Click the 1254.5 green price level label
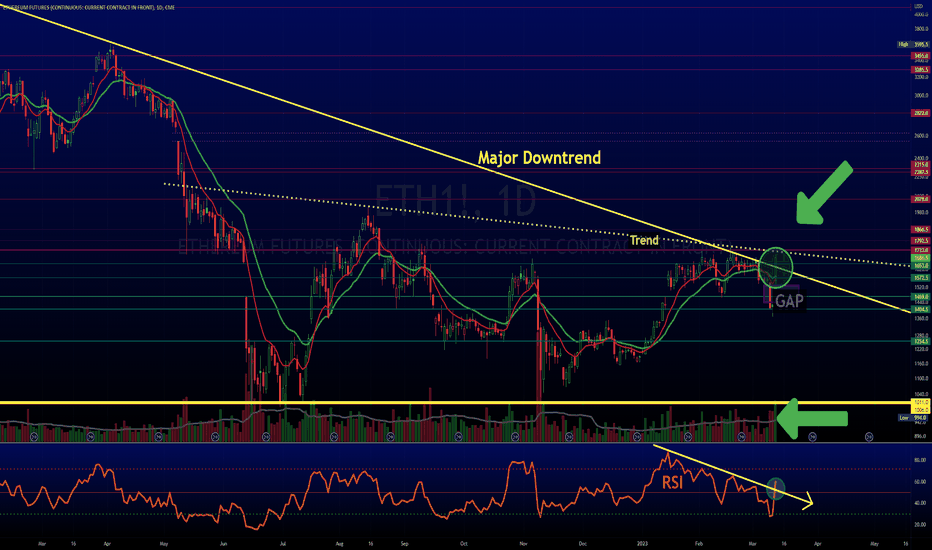This screenshot has height=550, width=932. [x=921, y=341]
